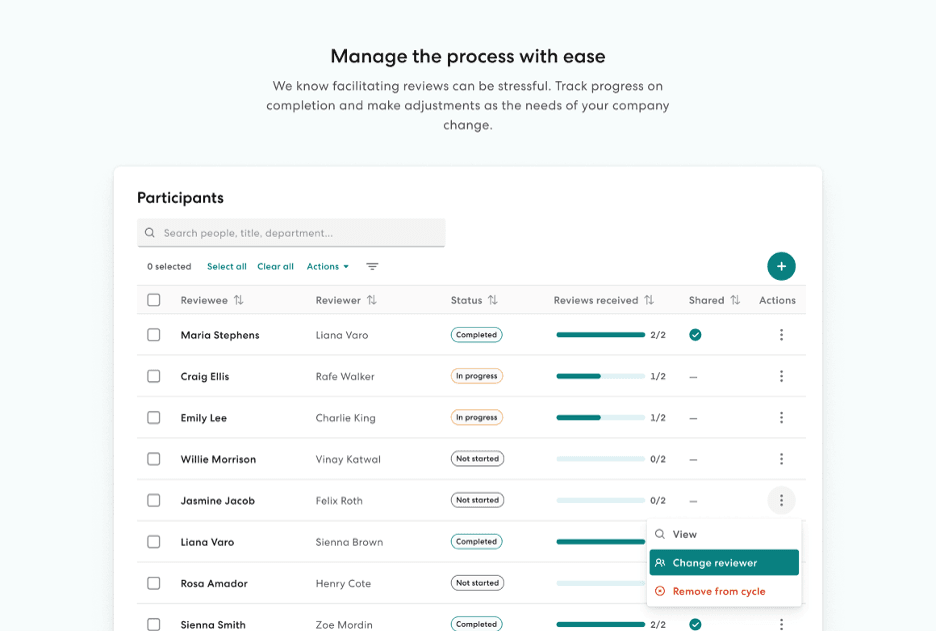This screenshot has height=632, width=936.
Task: Open the filter icon next to Actions
Action: (372, 267)
